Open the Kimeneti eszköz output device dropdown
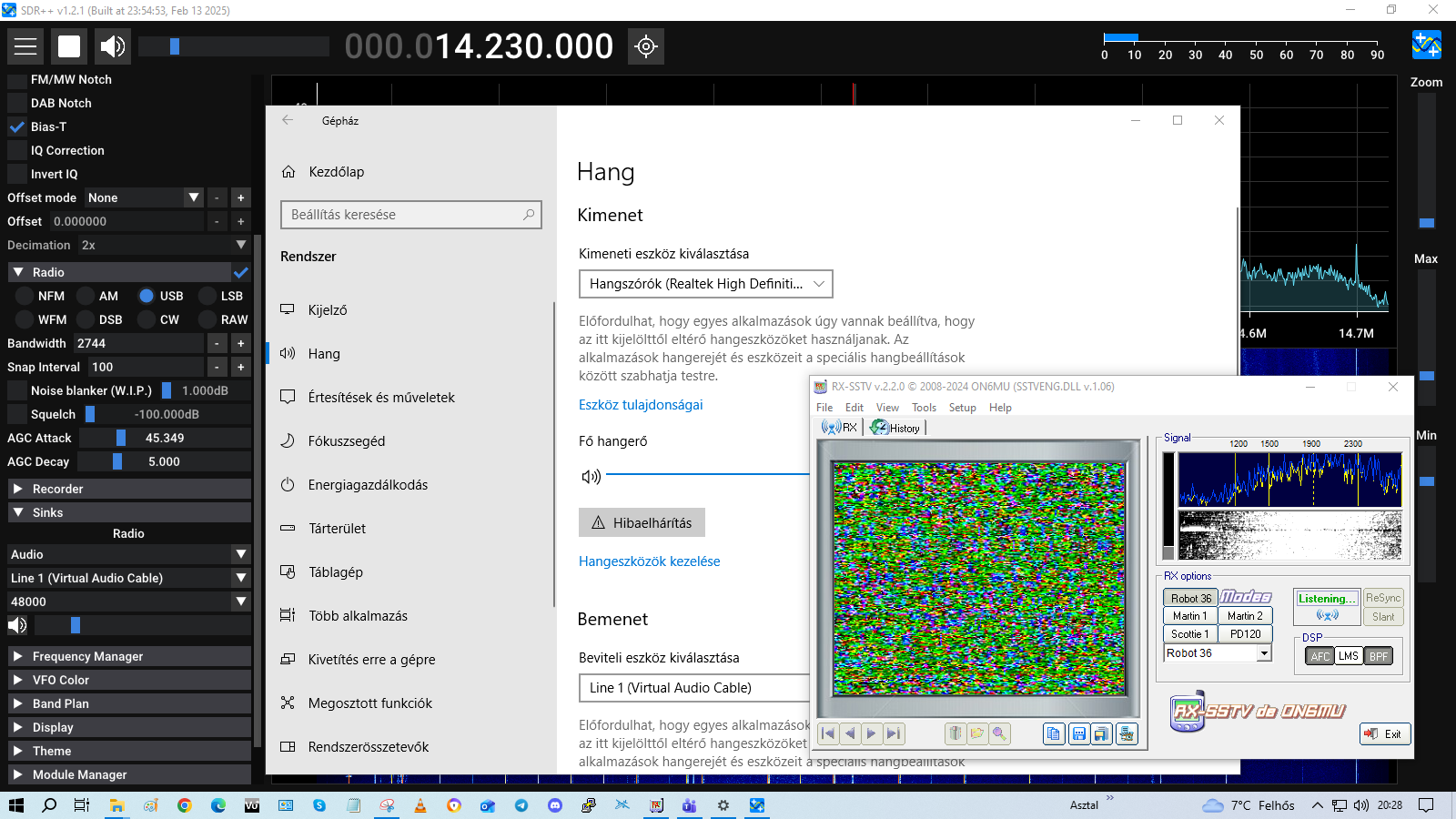The height and width of the screenshot is (819, 1456). tap(705, 284)
